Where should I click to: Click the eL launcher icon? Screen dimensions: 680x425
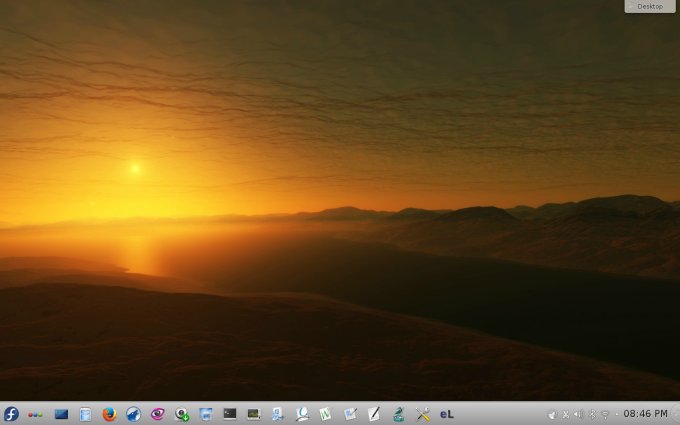[447, 414]
